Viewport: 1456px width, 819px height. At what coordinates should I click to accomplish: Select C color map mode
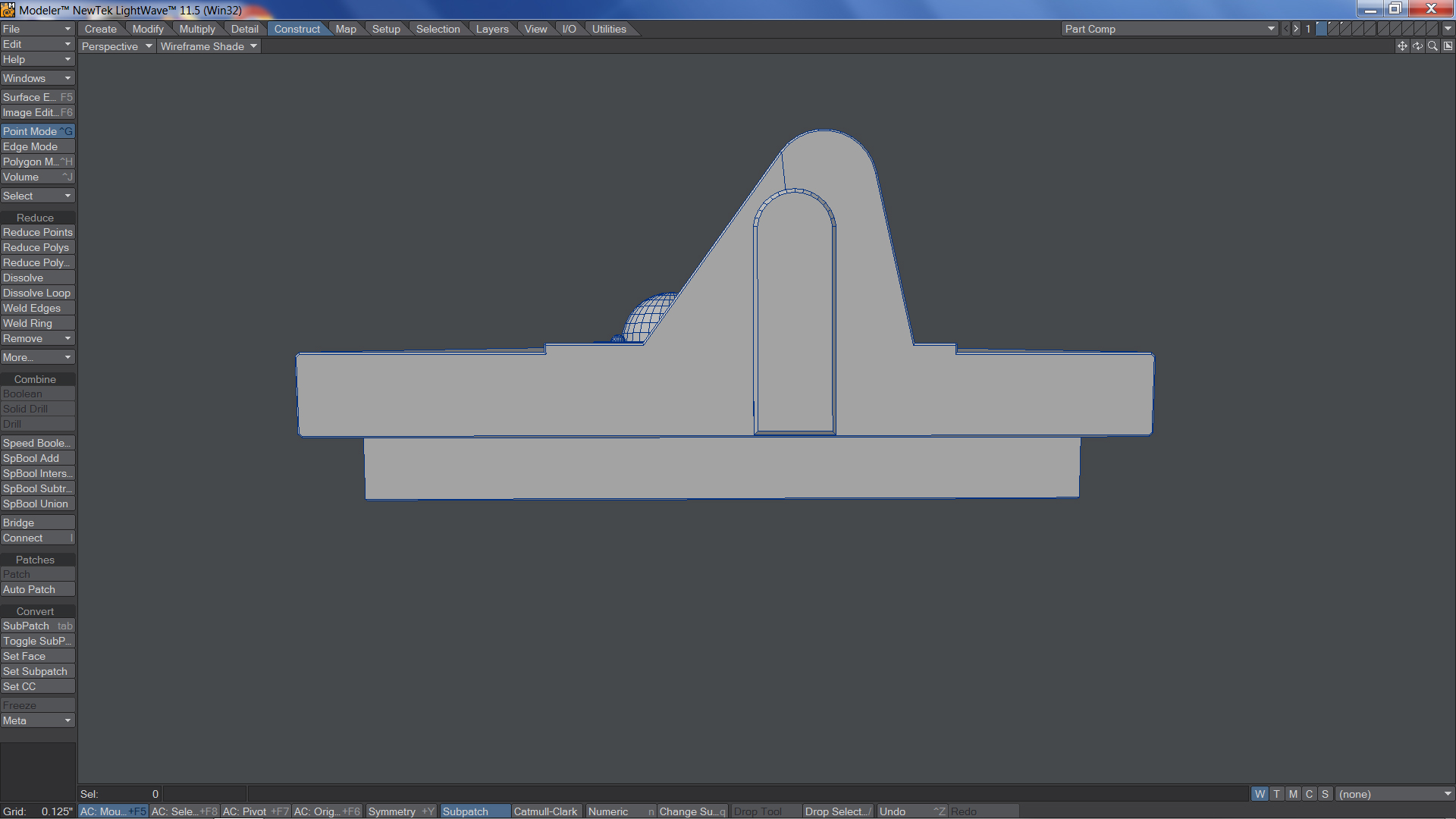coord(1309,794)
